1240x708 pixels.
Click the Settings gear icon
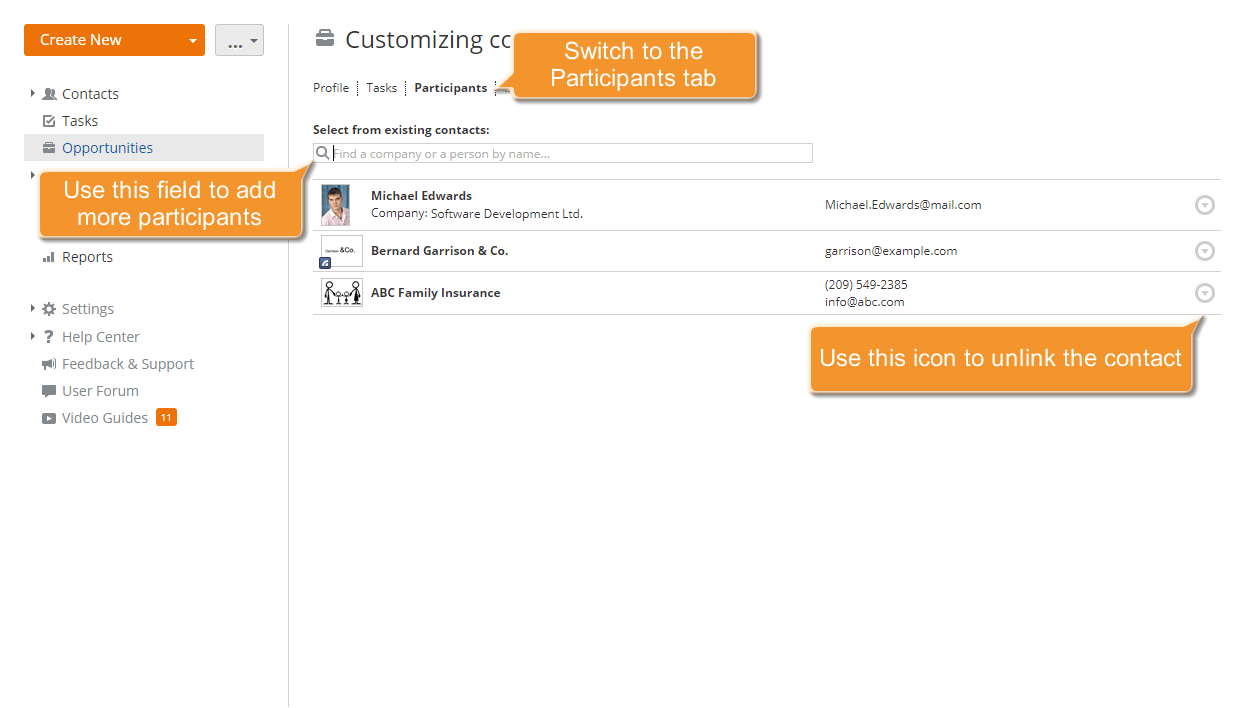(x=47, y=309)
